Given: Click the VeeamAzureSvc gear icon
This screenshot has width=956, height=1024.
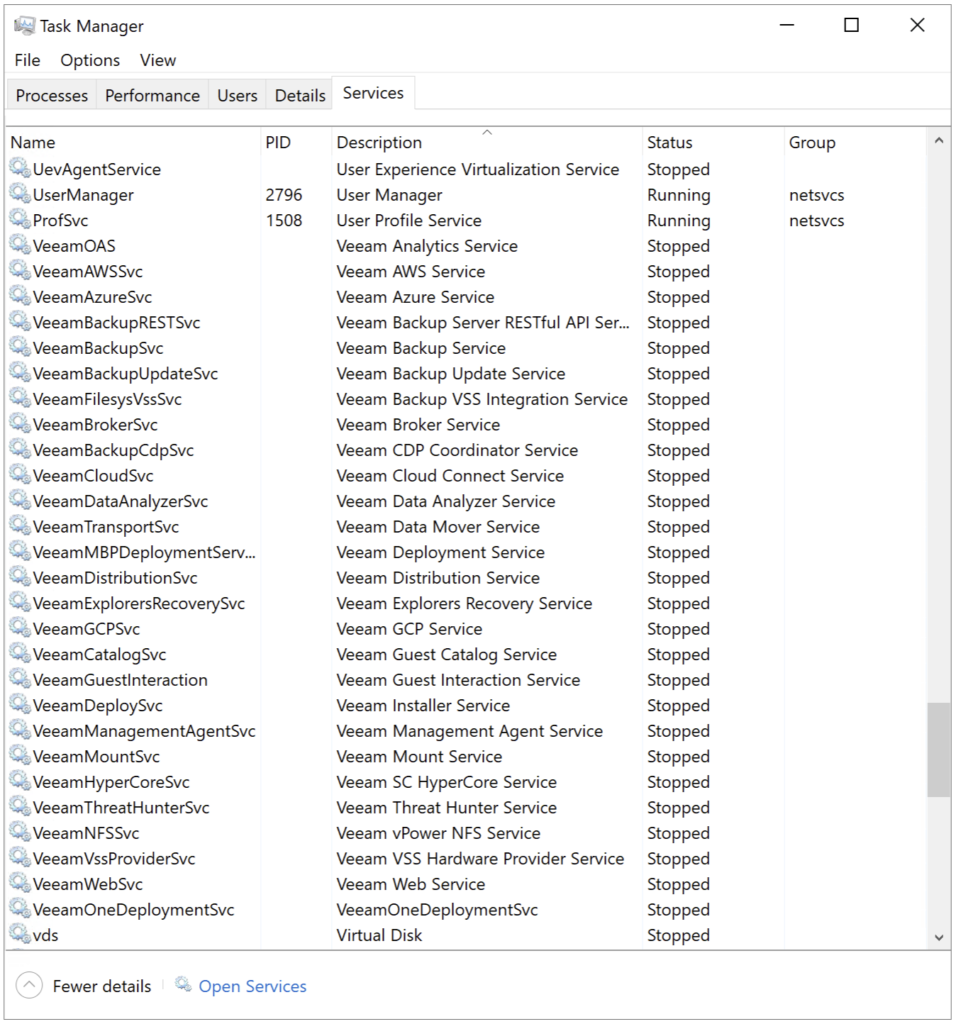Looking at the screenshot, I should point(20,296).
